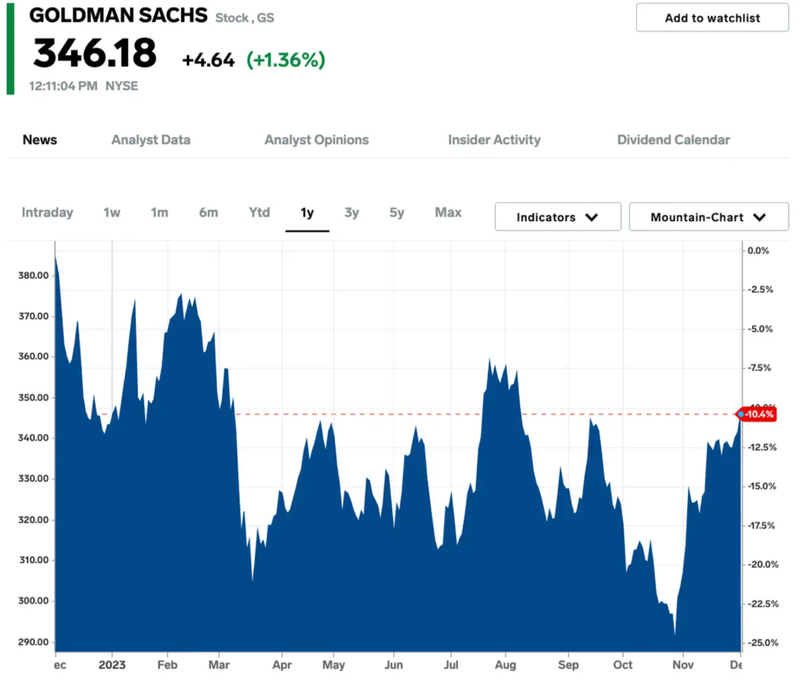The height and width of the screenshot is (680, 800).
Task: Click the GOLDMAN SACHS heading
Action: [118, 15]
